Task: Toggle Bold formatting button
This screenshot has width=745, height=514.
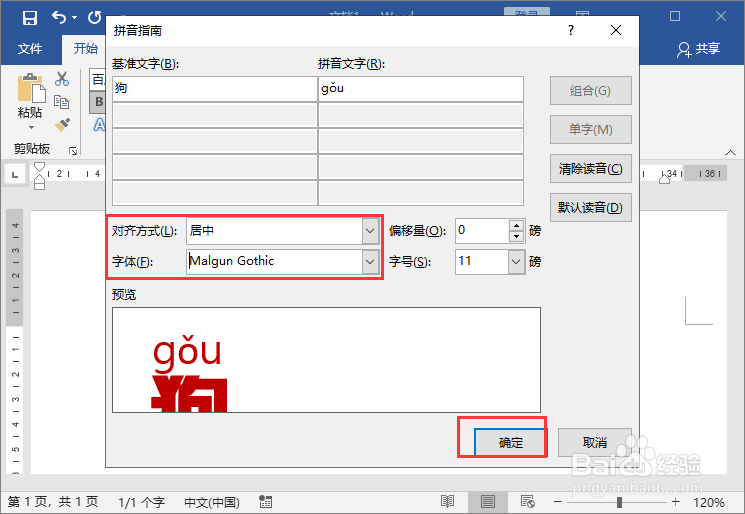Action: click(98, 102)
